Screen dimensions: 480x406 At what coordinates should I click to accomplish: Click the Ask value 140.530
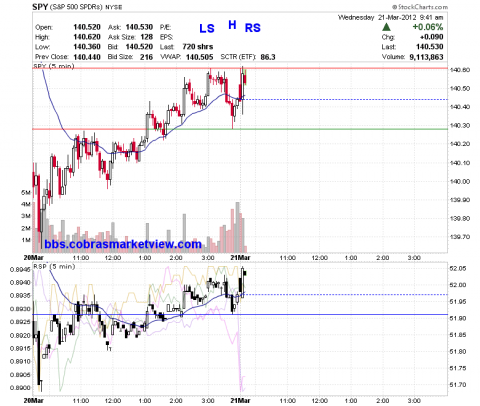click(139, 27)
